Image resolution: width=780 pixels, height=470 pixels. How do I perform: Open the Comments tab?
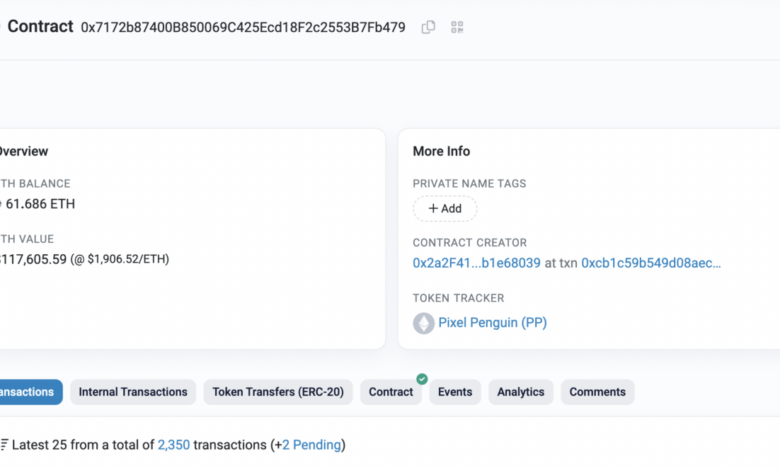click(597, 392)
